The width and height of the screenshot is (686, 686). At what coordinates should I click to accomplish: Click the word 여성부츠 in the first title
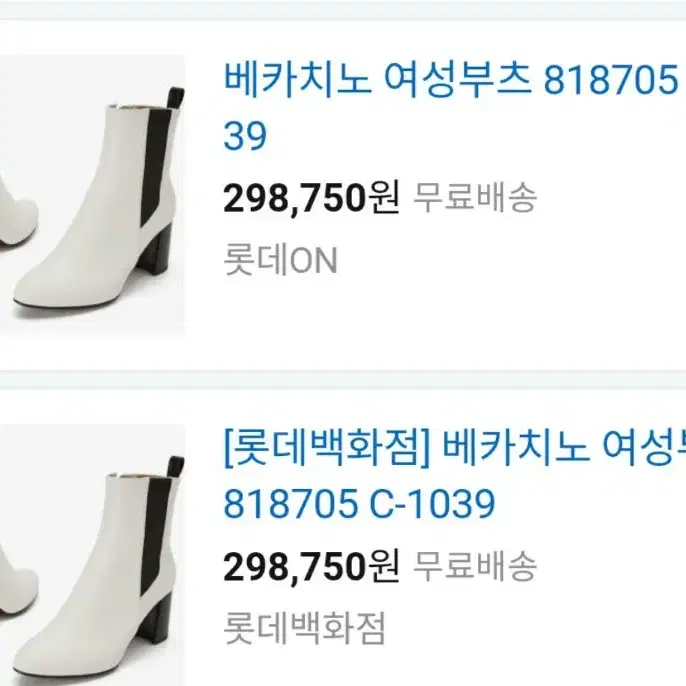pos(457,80)
